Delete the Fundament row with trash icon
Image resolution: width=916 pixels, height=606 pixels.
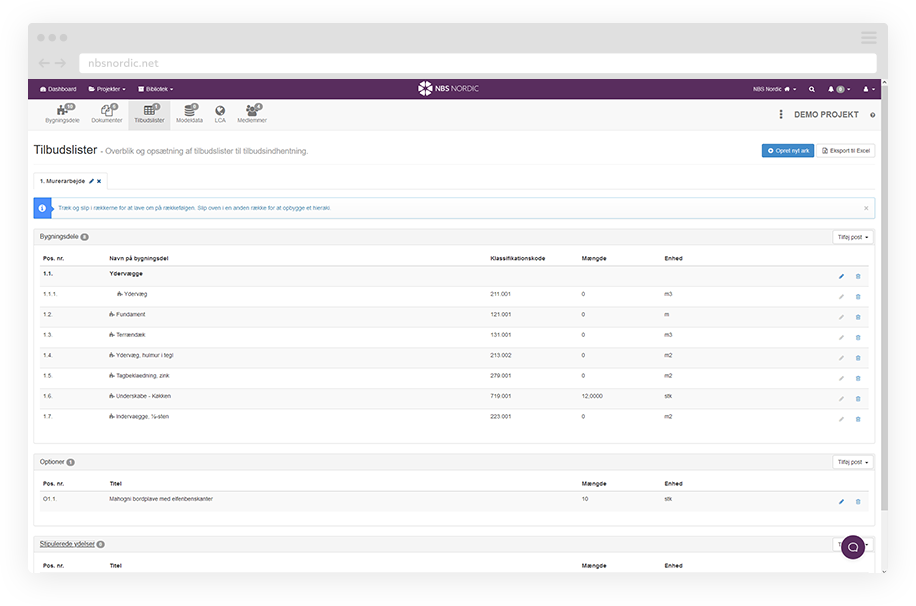click(x=857, y=316)
